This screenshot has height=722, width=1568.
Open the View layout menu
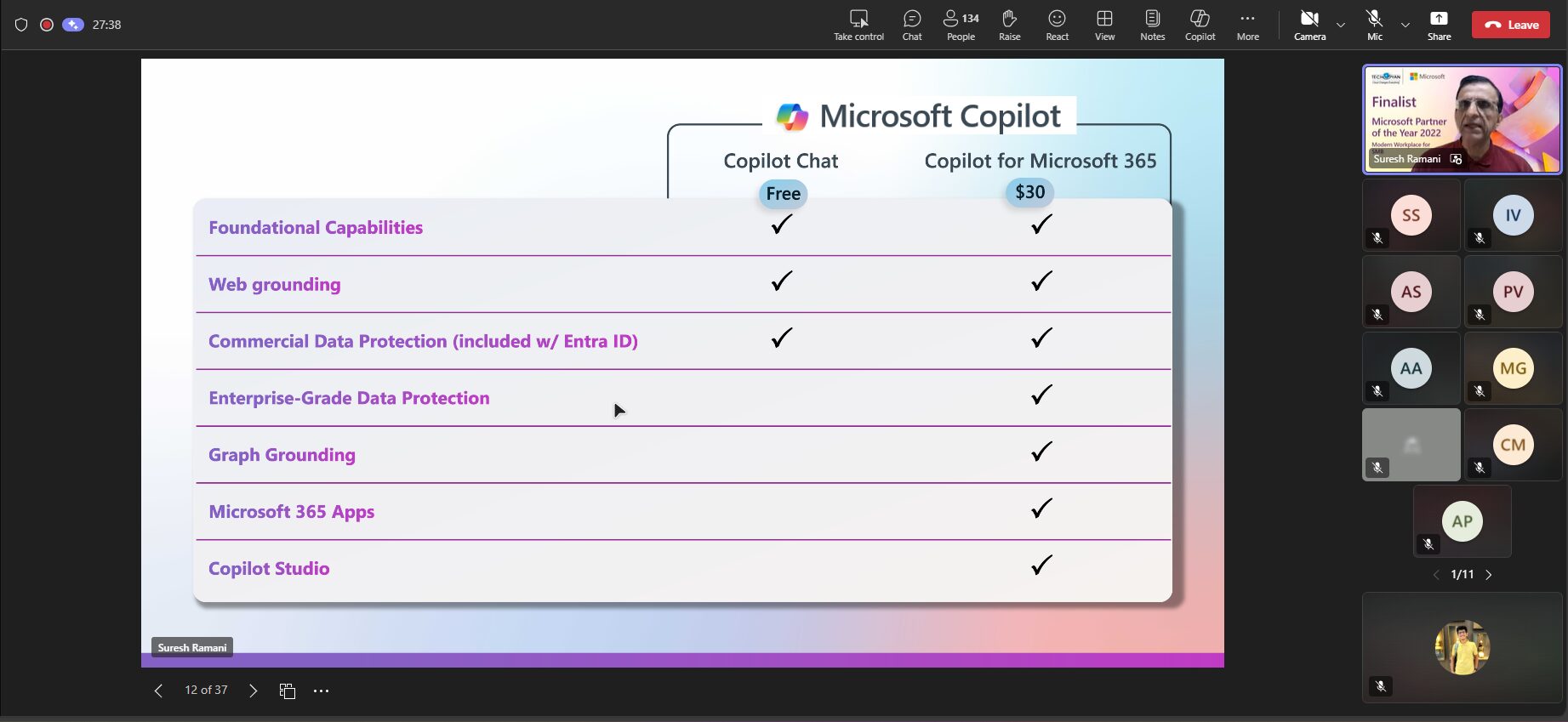(1104, 25)
